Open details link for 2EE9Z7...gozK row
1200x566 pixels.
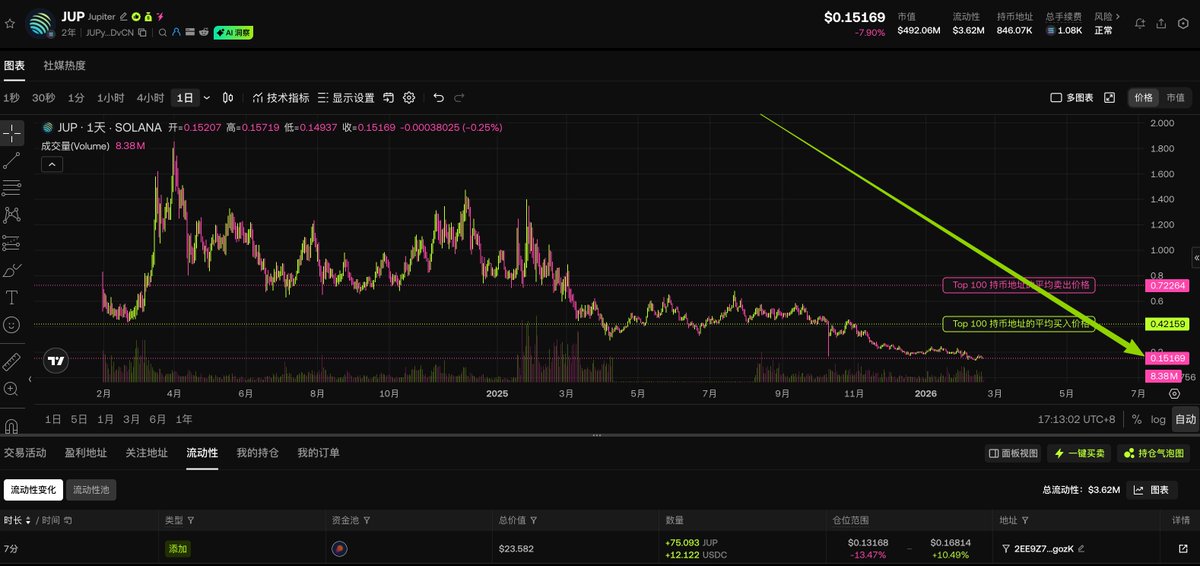[1183, 549]
